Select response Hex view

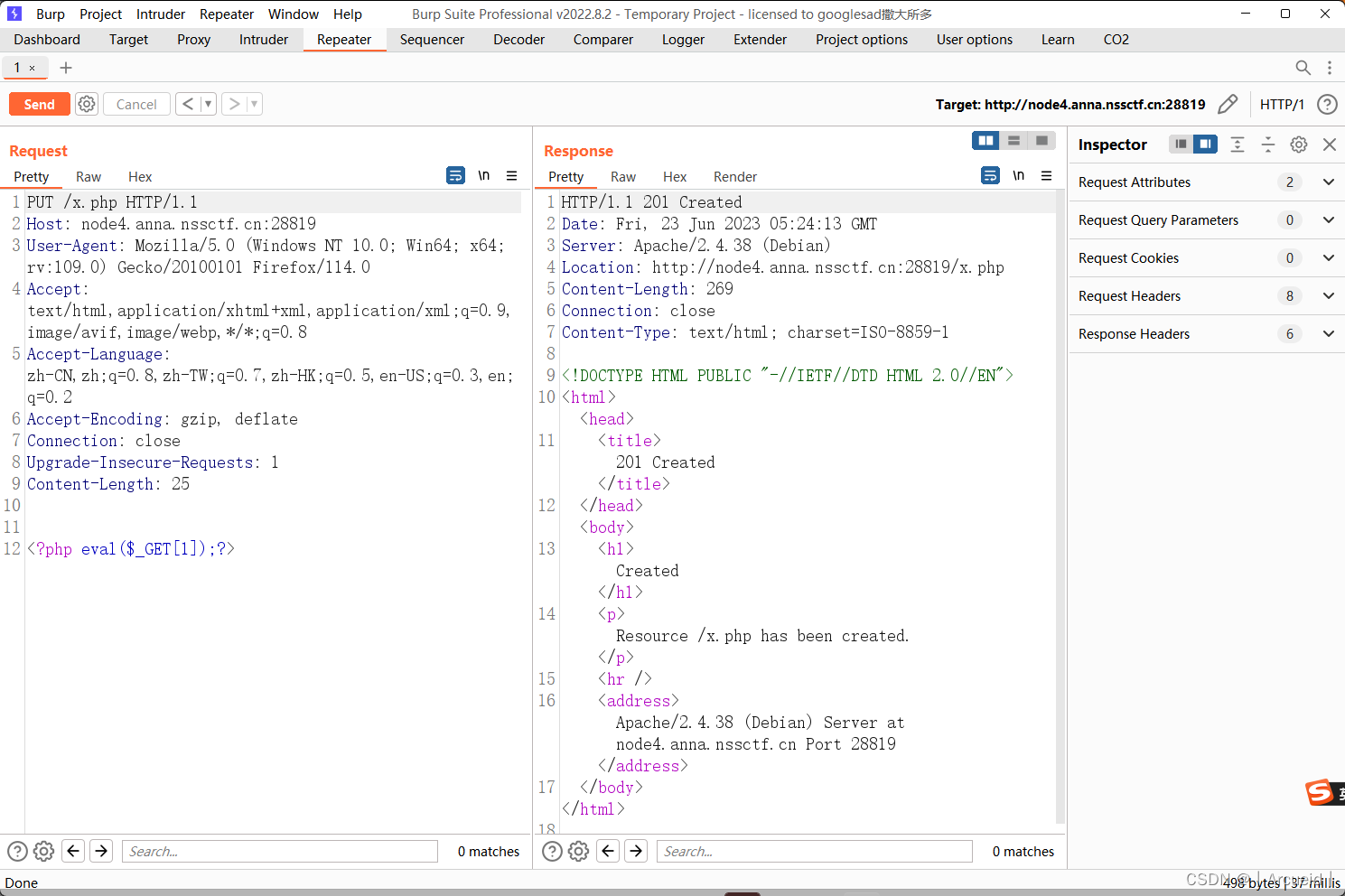coord(675,177)
